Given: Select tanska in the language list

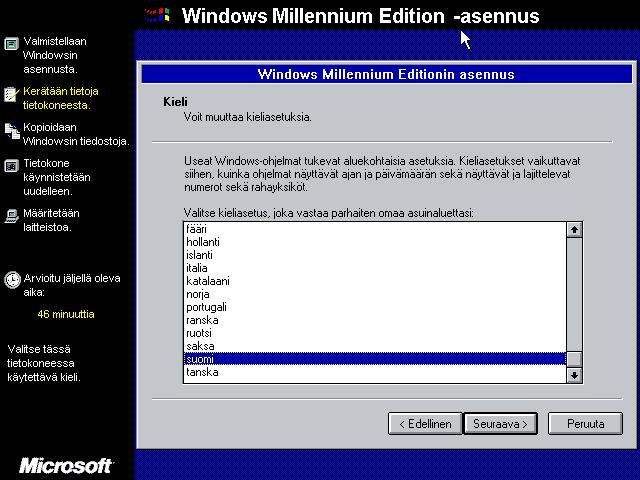Looking at the screenshot, I should (x=375, y=372).
